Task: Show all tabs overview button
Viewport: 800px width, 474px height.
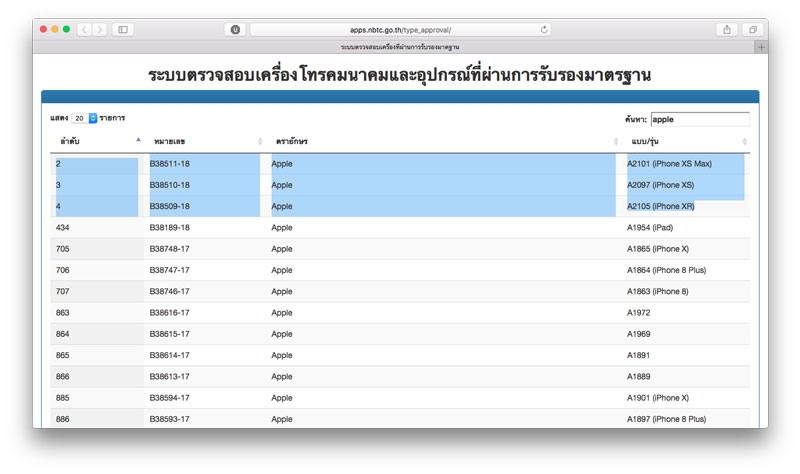Action: [x=753, y=30]
